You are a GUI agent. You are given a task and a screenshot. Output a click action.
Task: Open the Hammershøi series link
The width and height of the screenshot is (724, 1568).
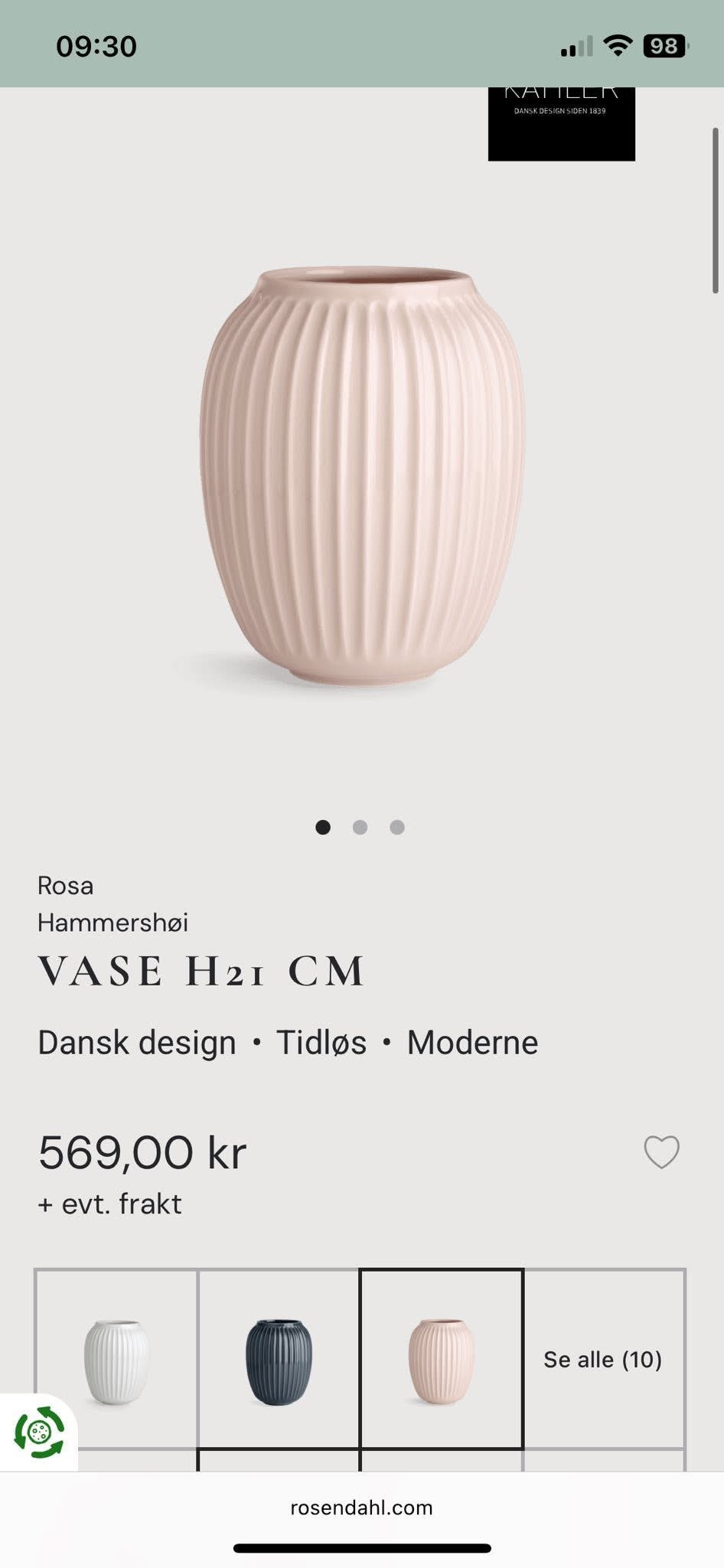tap(113, 923)
